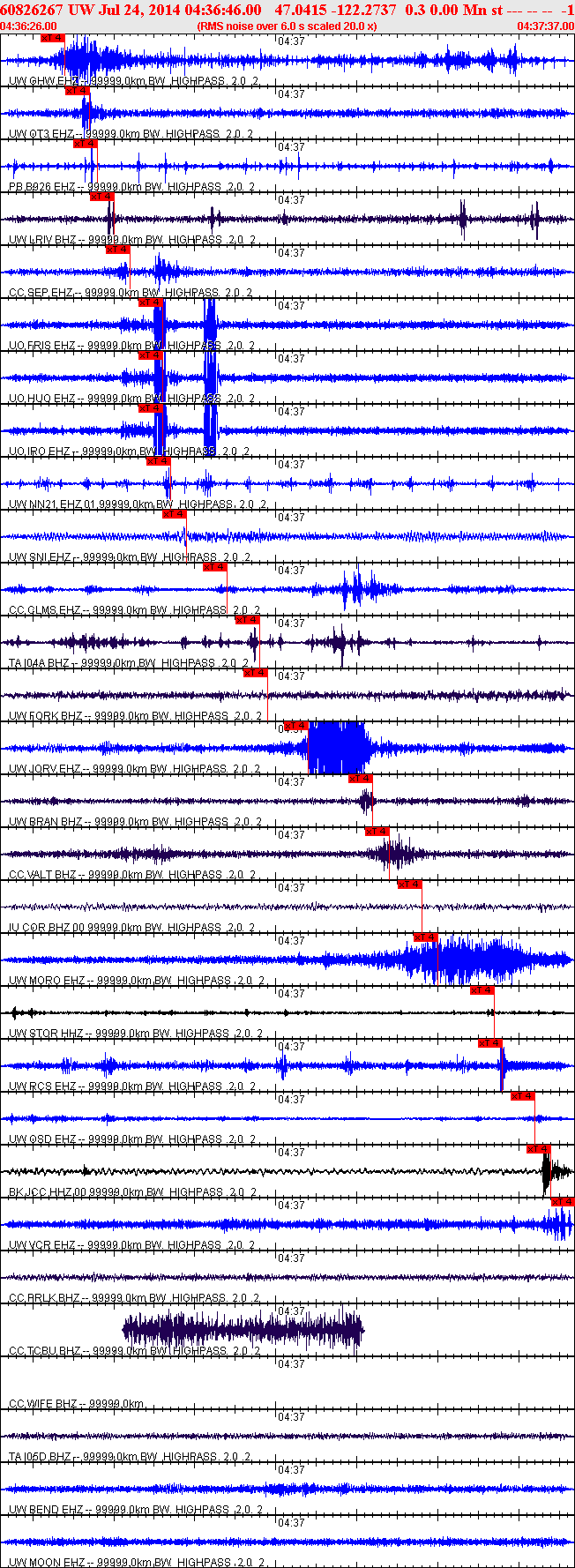Click the RMS noise scaling note
Viewport: 575px width, 1568px height.
287,26
